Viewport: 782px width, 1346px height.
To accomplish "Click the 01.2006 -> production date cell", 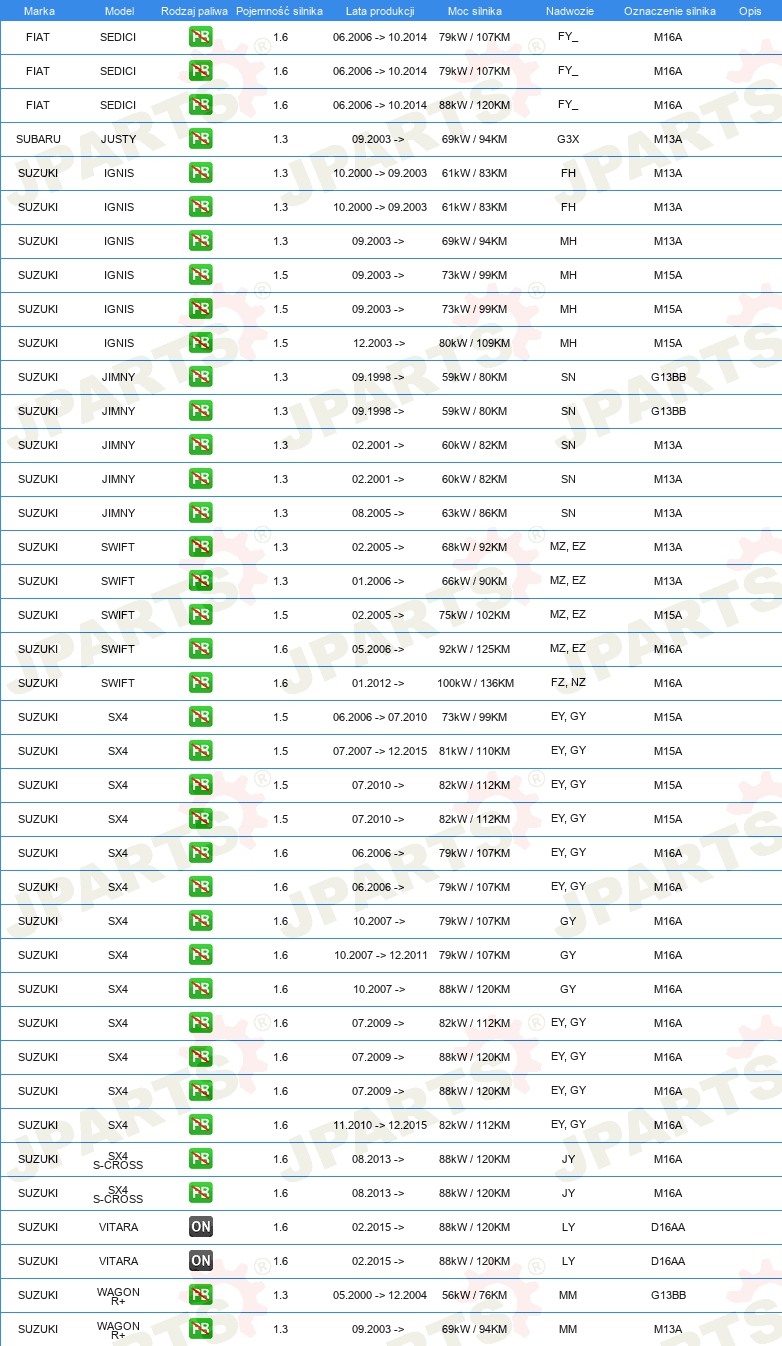I will pos(379,581).
